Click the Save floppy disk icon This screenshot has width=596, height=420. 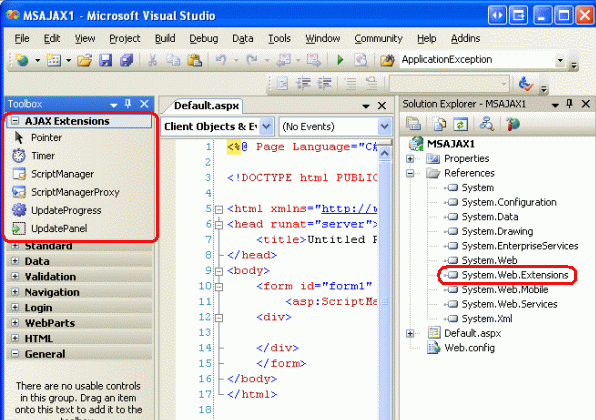(105, 60)
